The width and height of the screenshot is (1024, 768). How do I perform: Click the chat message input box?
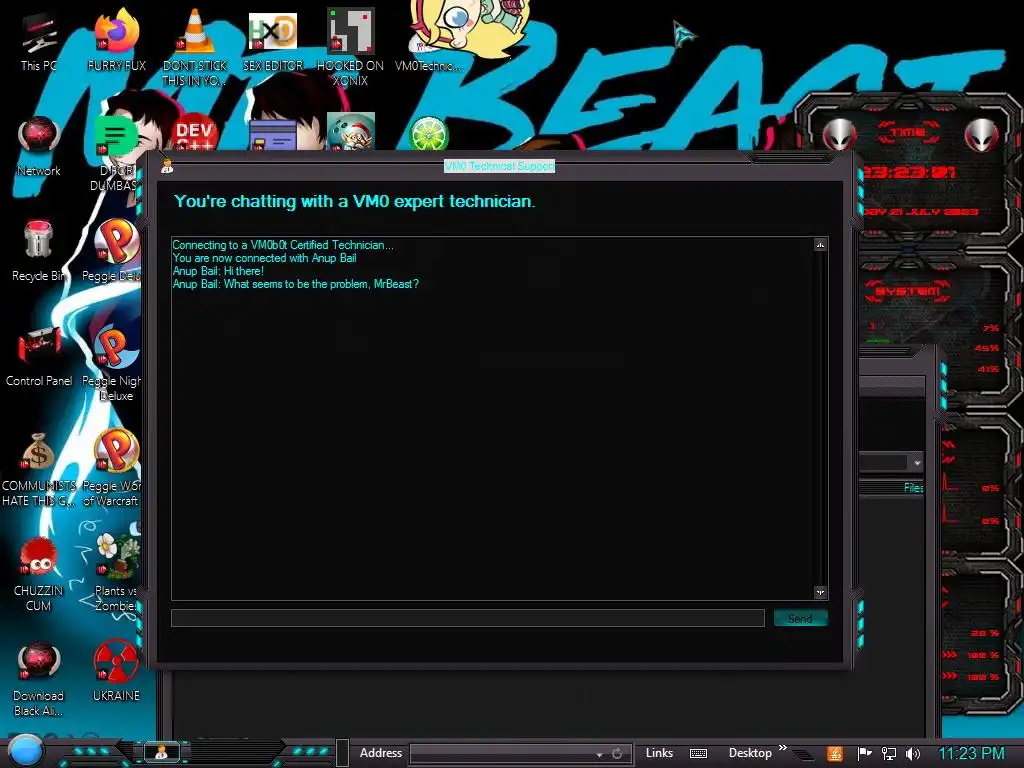click(x=468, y=618)
